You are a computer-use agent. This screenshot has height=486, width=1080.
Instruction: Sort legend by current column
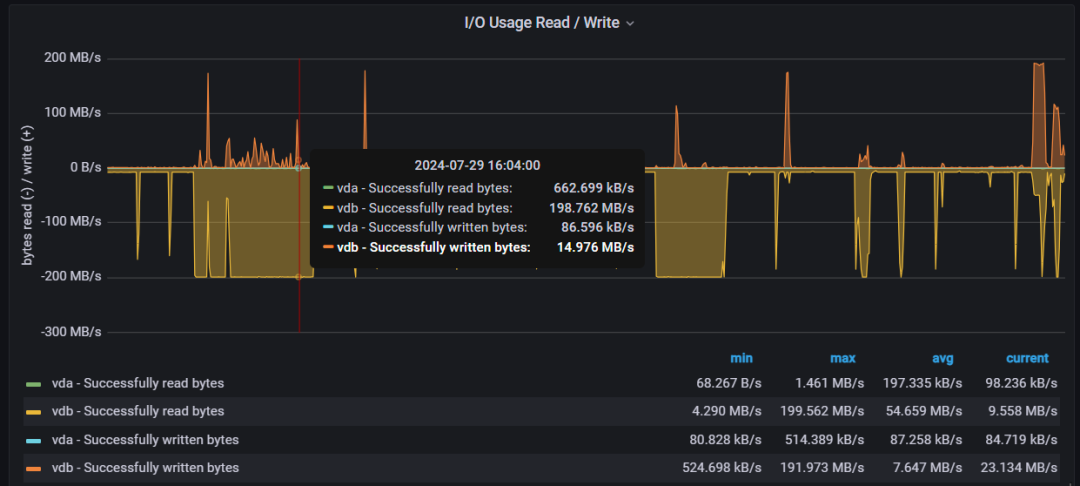pyautogui.click(x=1027, y=358)
